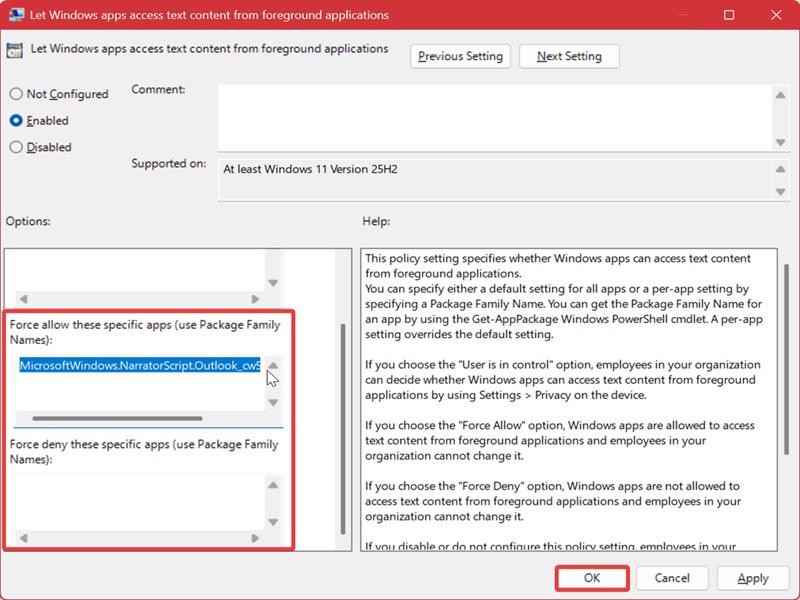Go to Previous Setting
This screenshot has height=600, width=800.
pos(460,56)
